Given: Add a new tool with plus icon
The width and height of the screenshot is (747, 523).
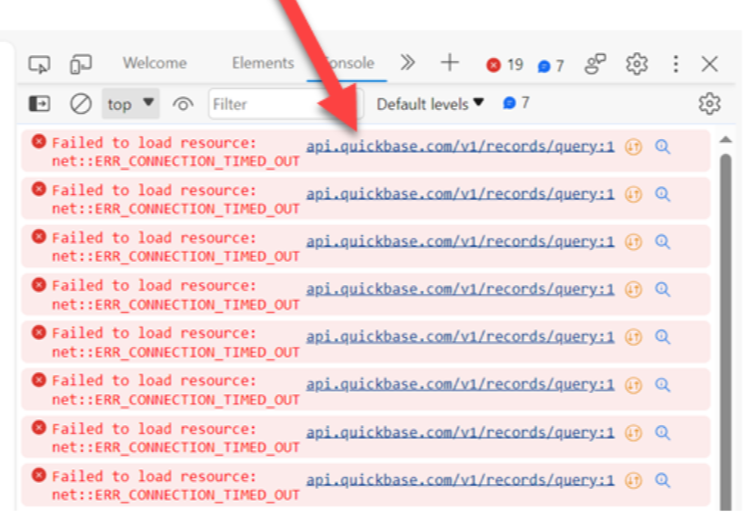Looking at the screenshot, I should pyautogui.click(x=449, y=63).
